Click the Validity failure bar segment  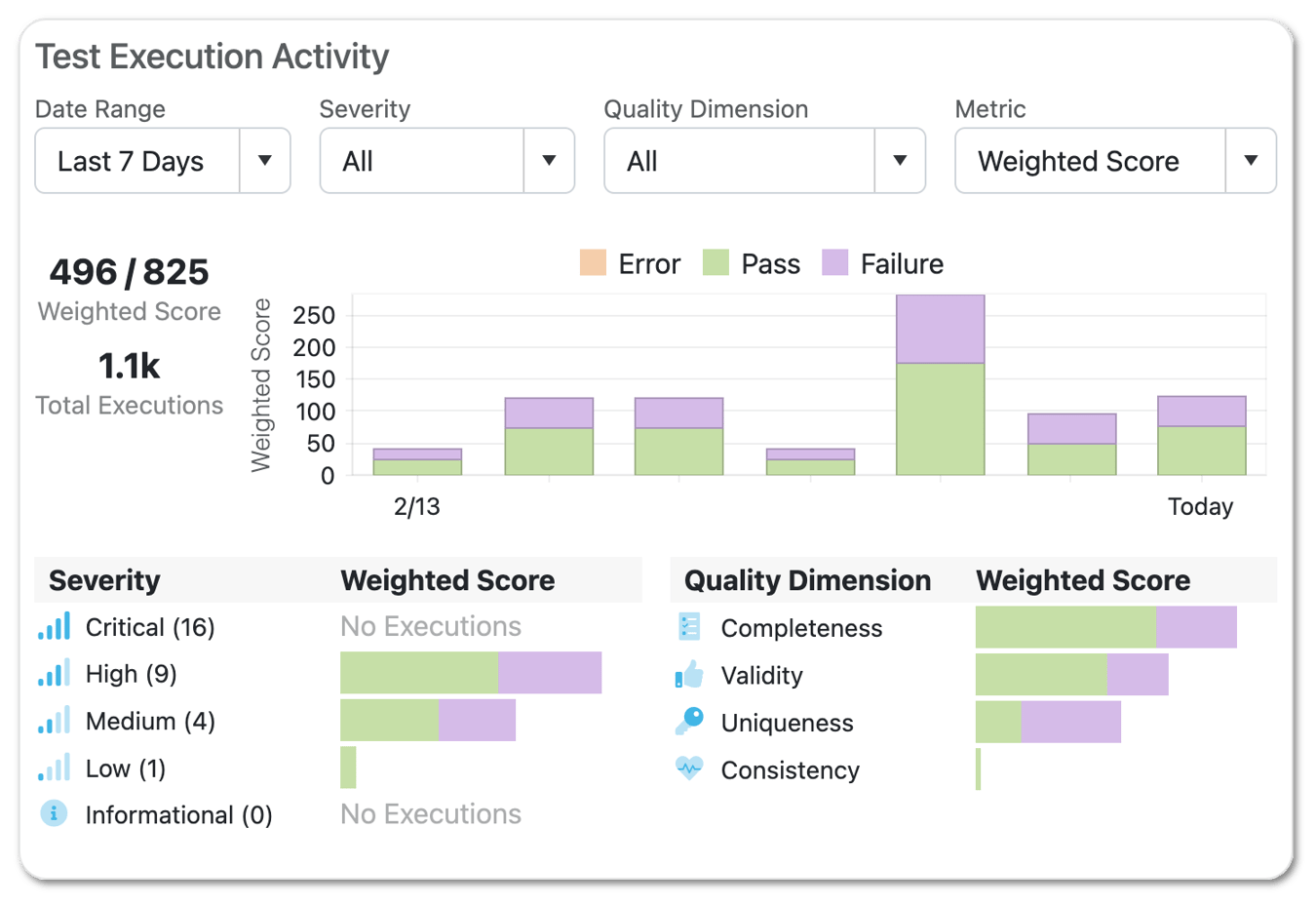tap(1138, 674)
